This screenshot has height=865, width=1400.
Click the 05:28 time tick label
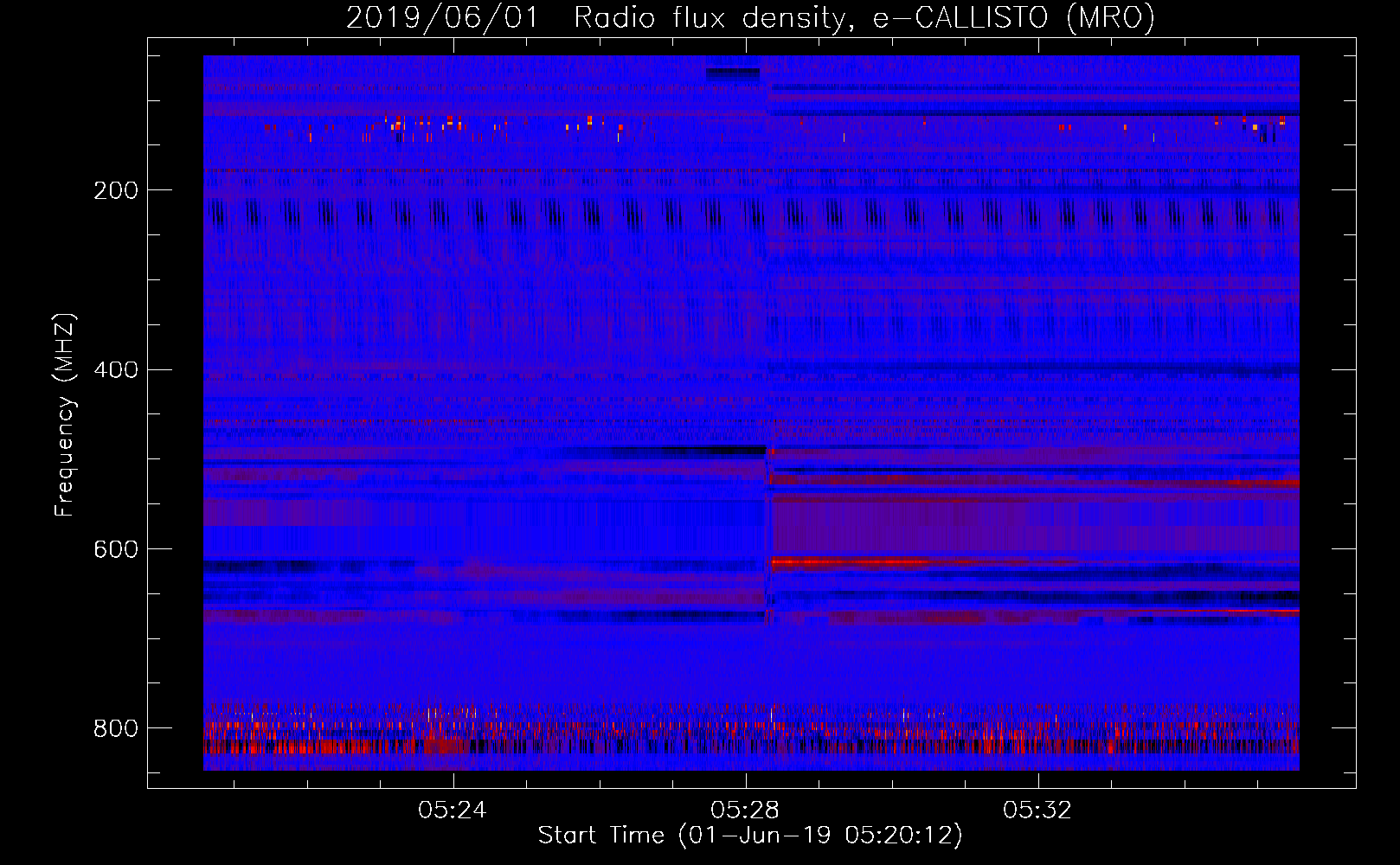(x=745, y=810)
